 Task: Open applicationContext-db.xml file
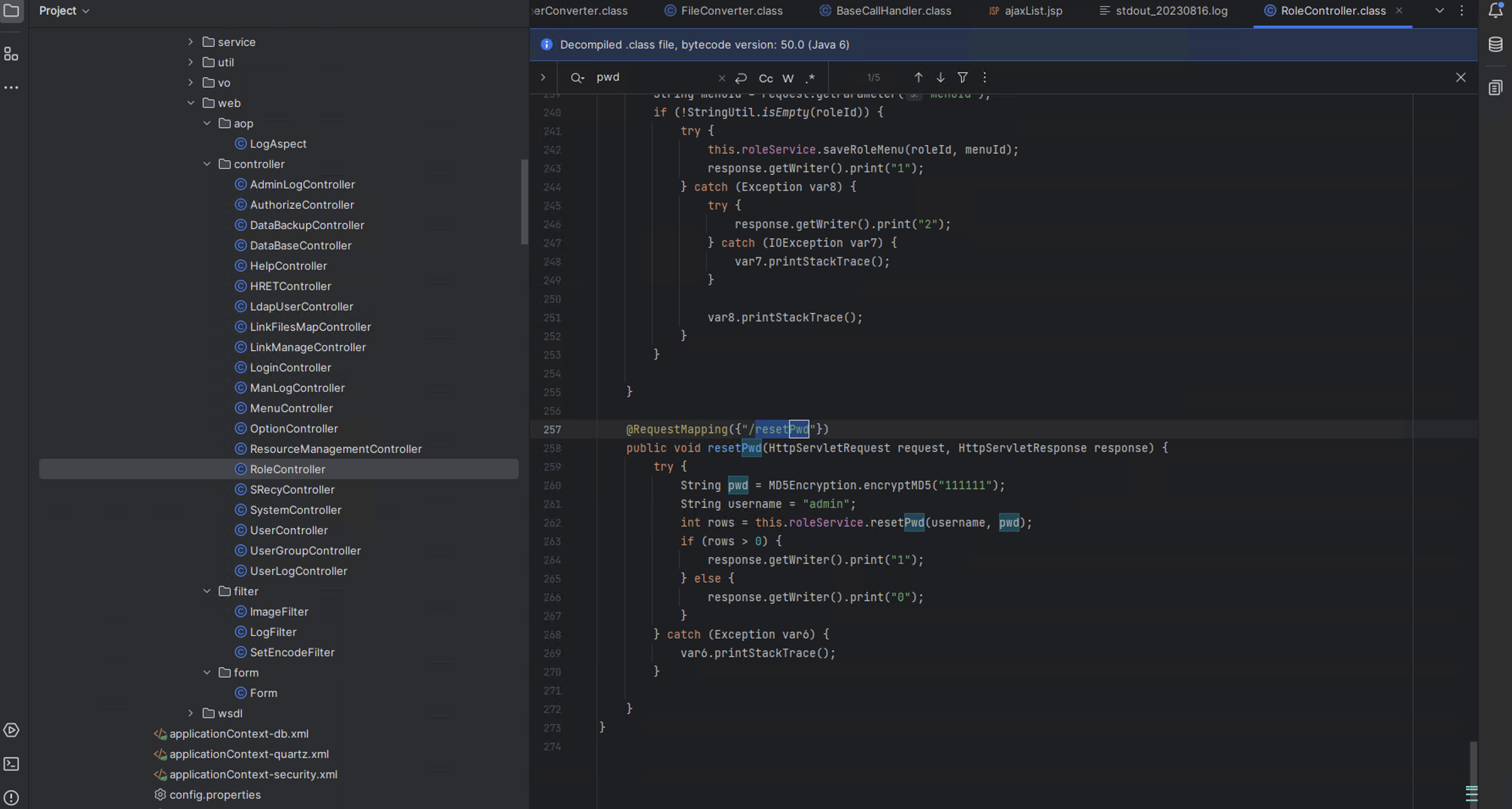239,734
